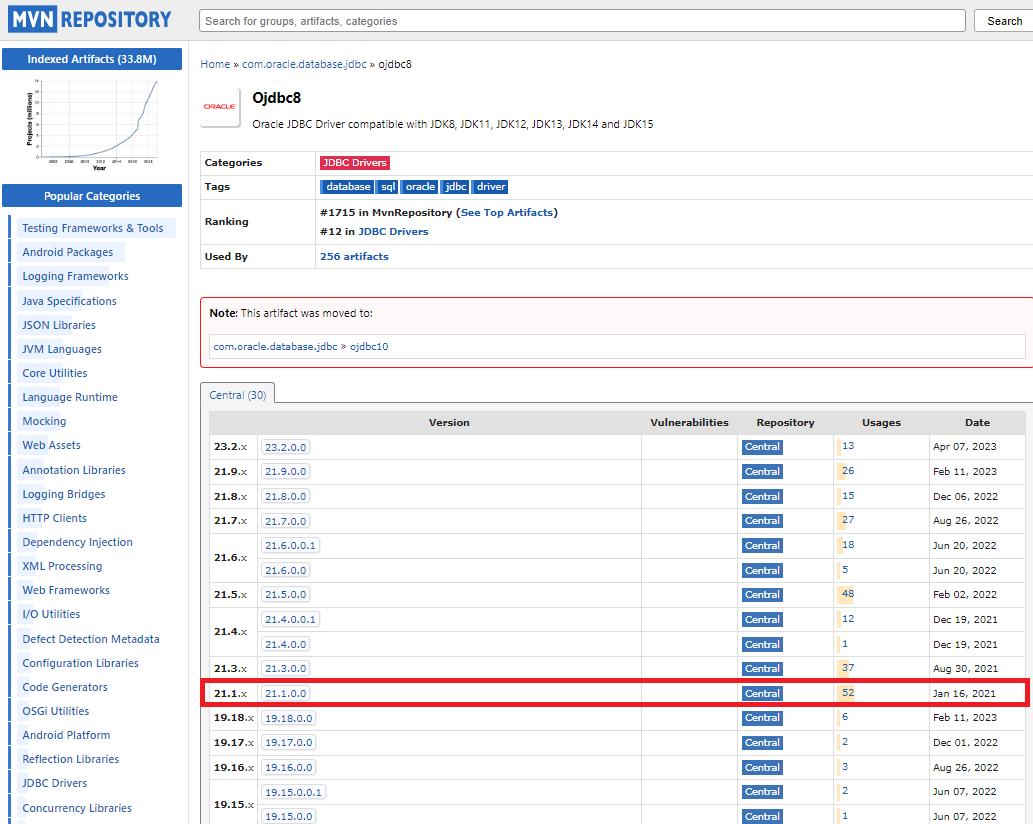The width and height of the screenshot is (1033, 824).
Task: Open JDBC Drivers sidebar category
Action: tap(55, 783)
